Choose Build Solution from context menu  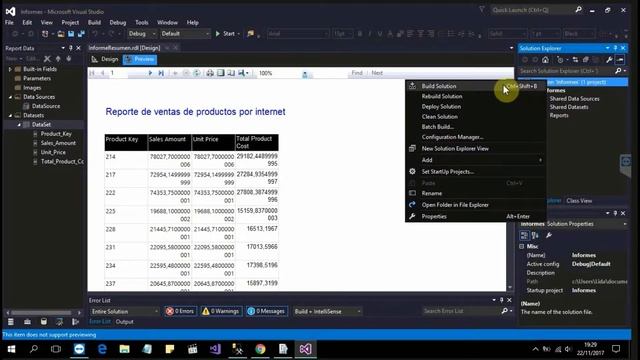pyautogui.click(x=476, y=86)
